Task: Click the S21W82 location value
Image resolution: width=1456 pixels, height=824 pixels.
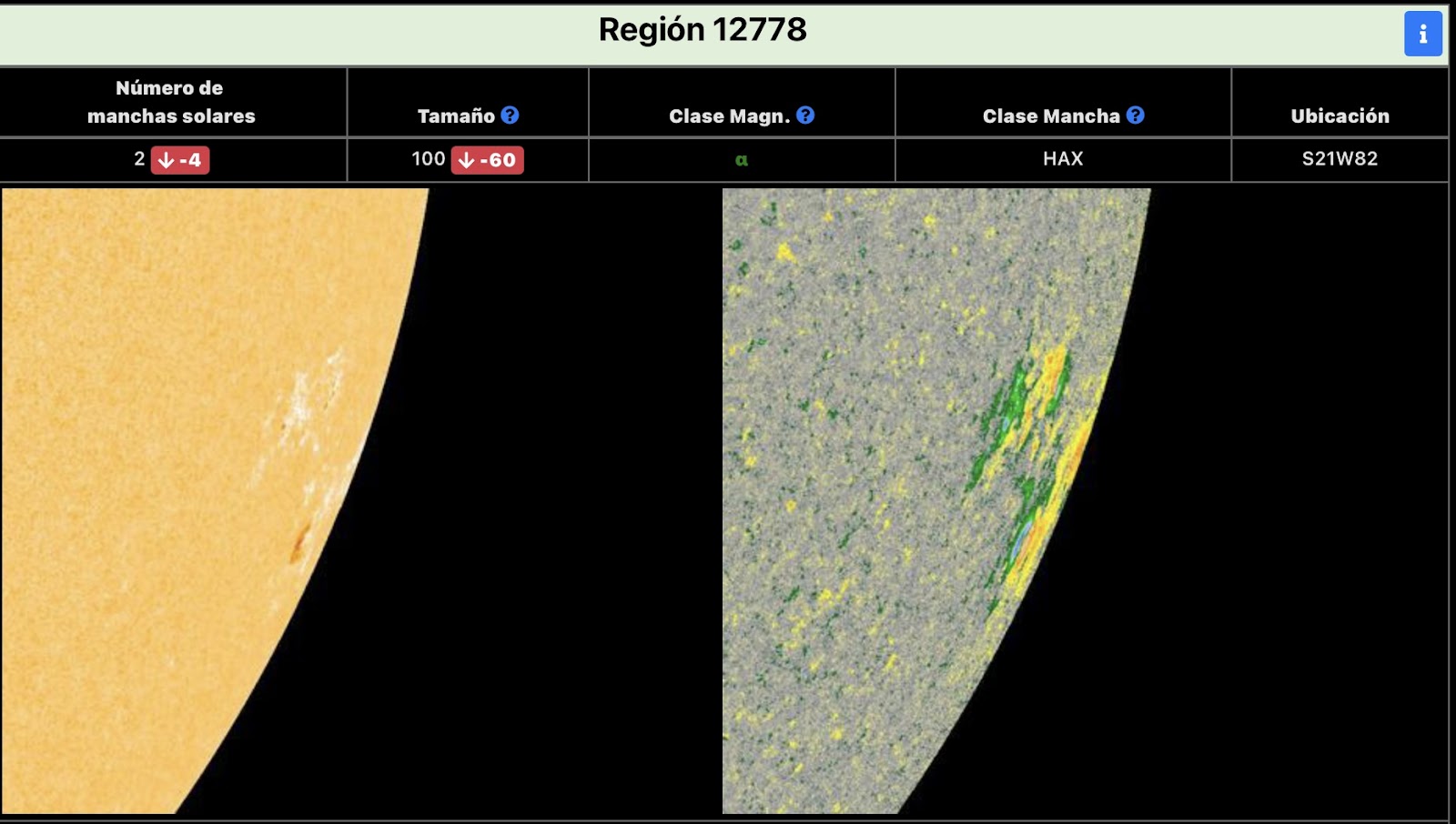Action: [1340, 158]
